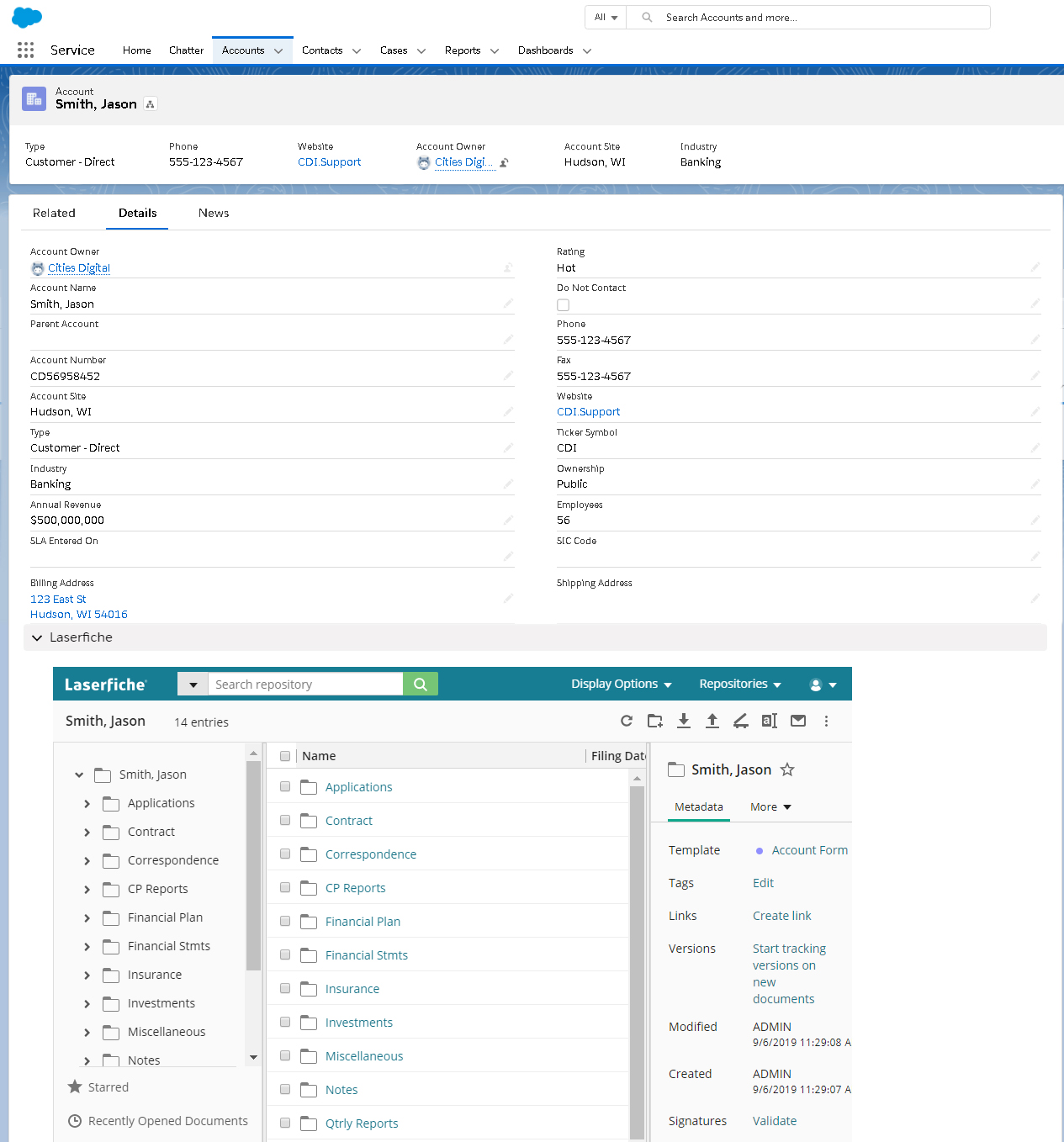Click the scan icon in Laserfiche toolbar

point(740,721)
